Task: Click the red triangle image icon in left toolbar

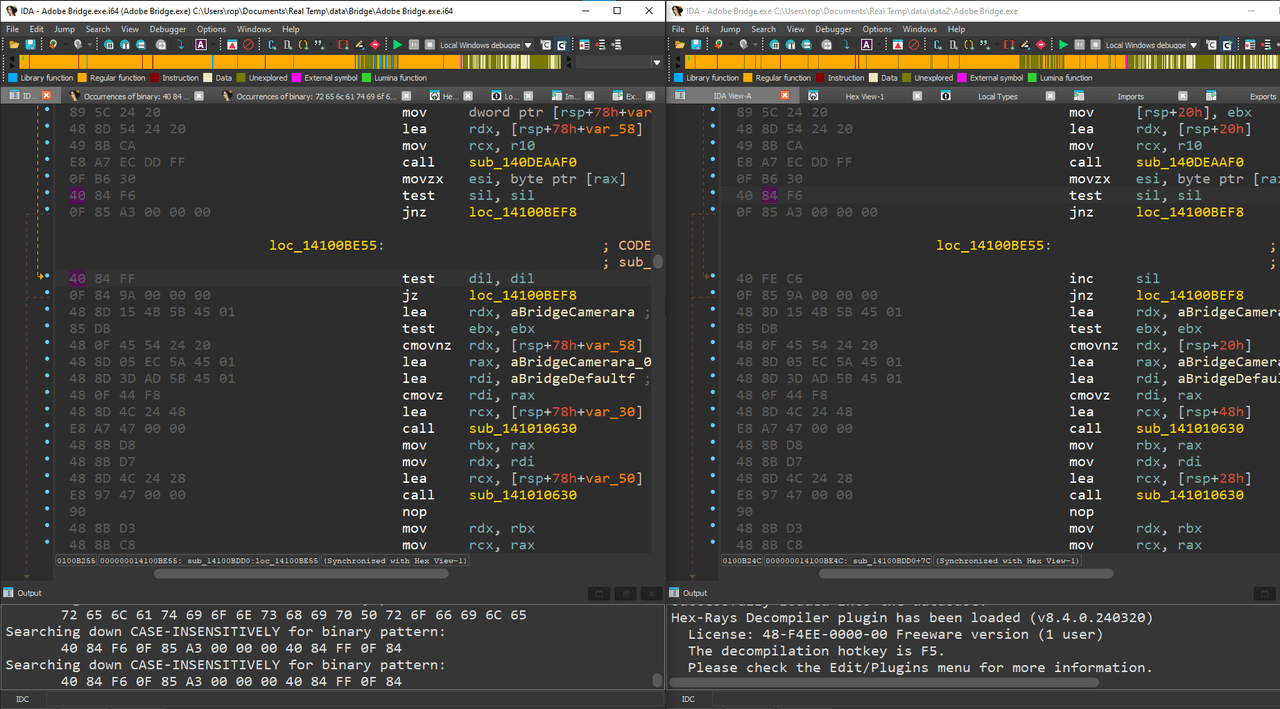Action: (x=232, y=45)
